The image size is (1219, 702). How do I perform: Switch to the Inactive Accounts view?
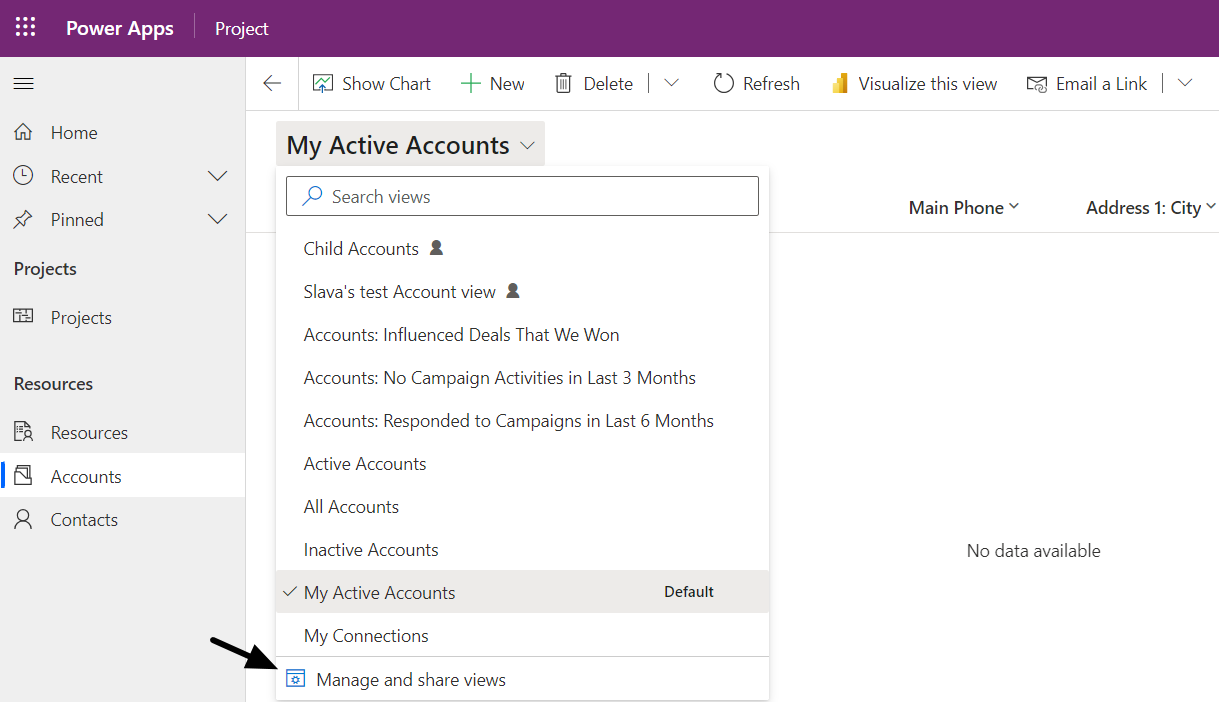pos(522,550)
